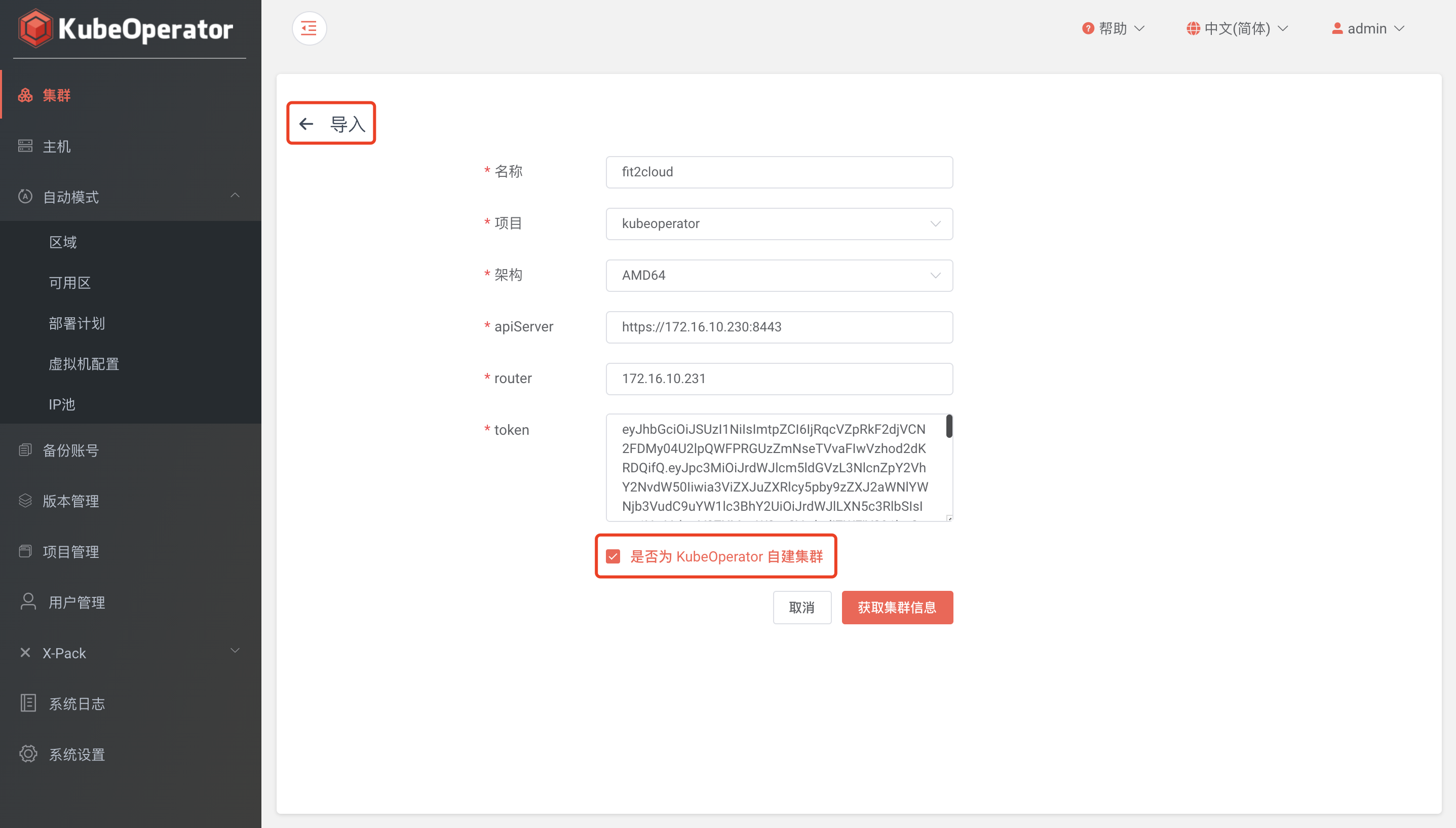
Task: Click inside the token text area
Action: click(x=779, y=467)
